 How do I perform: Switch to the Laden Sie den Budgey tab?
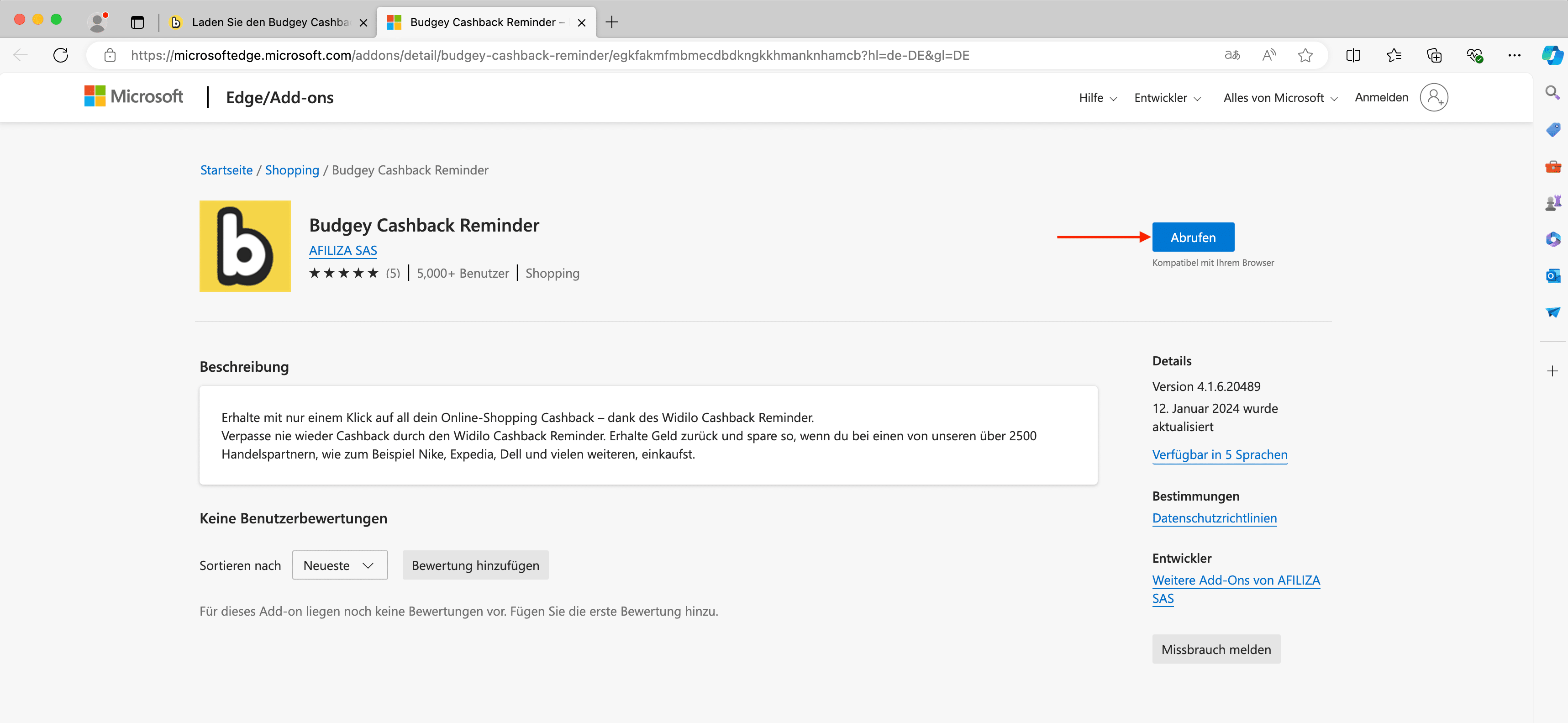(x=269, y=22)
